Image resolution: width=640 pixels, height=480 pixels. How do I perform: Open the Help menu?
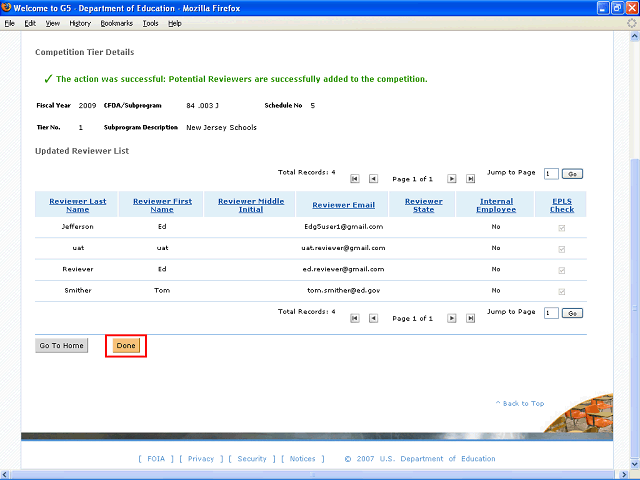[175, 23]
